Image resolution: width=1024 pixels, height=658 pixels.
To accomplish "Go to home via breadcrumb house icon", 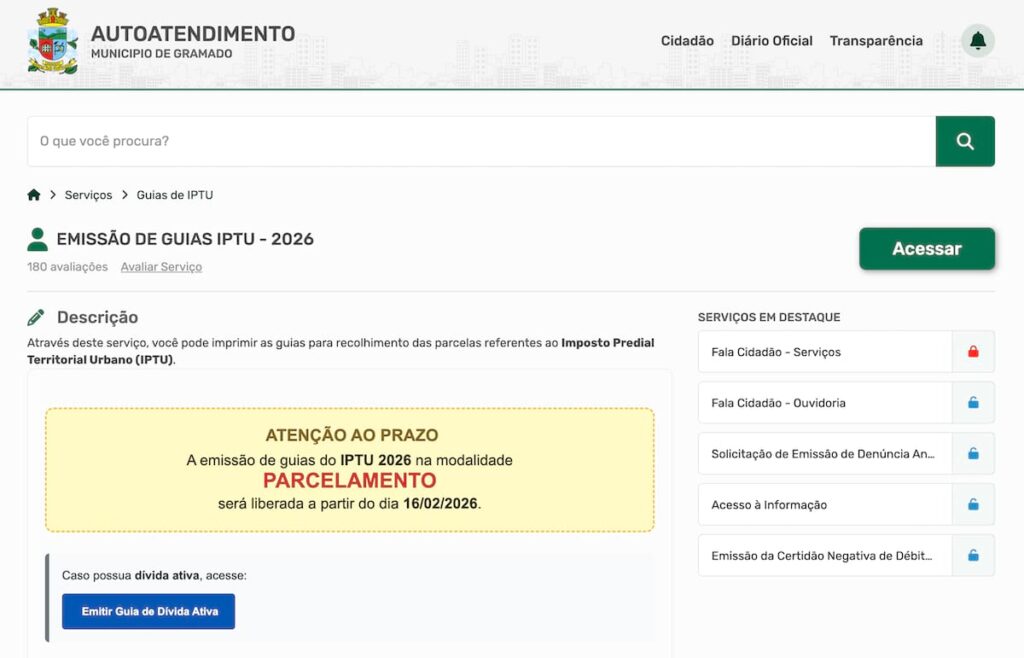I will click(34, 195).
